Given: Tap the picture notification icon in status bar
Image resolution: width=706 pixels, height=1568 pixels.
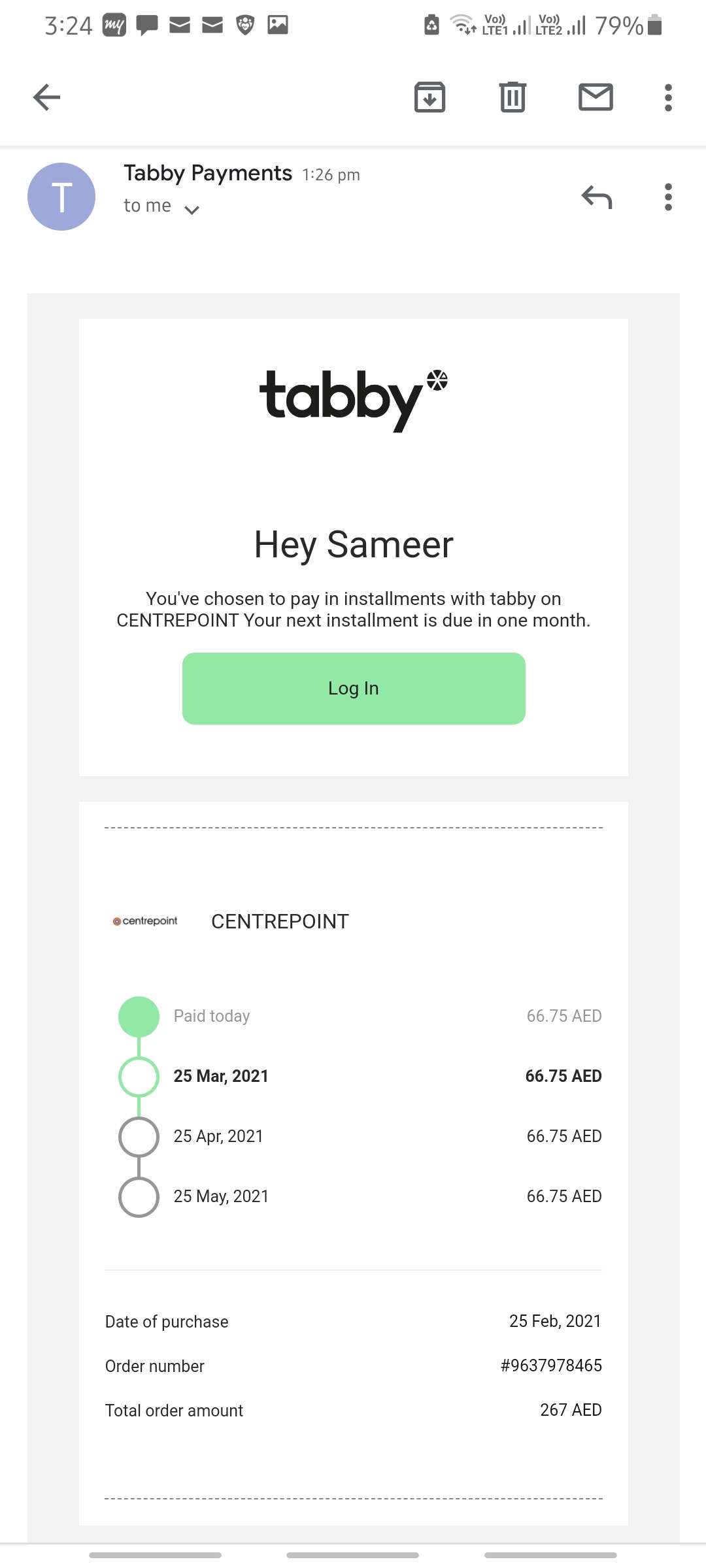Looking at the screenshot, I should [278, 25].
